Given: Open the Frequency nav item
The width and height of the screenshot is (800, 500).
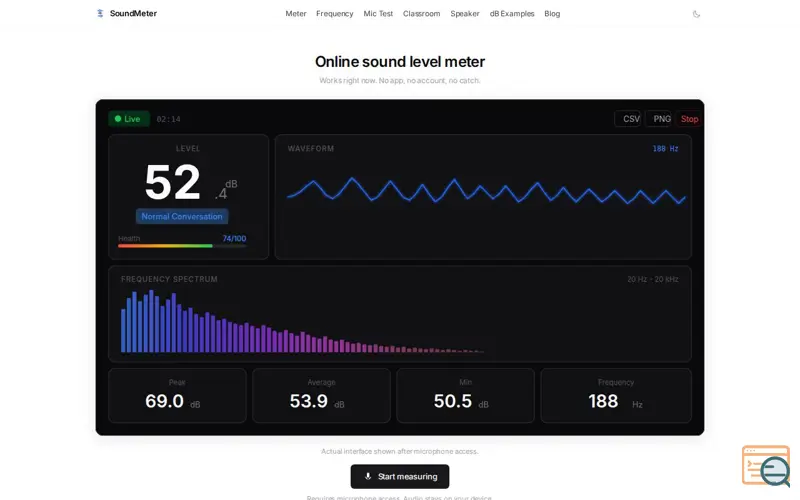Looking at the screenshot, I should [335, 14].
